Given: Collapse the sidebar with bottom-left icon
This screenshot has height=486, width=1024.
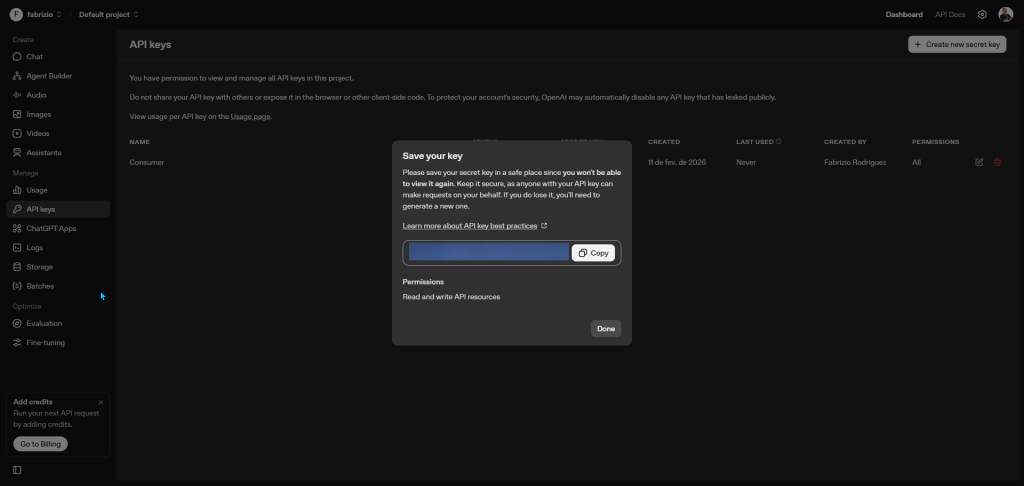Looking at the screenshot, I should (17, 469).
